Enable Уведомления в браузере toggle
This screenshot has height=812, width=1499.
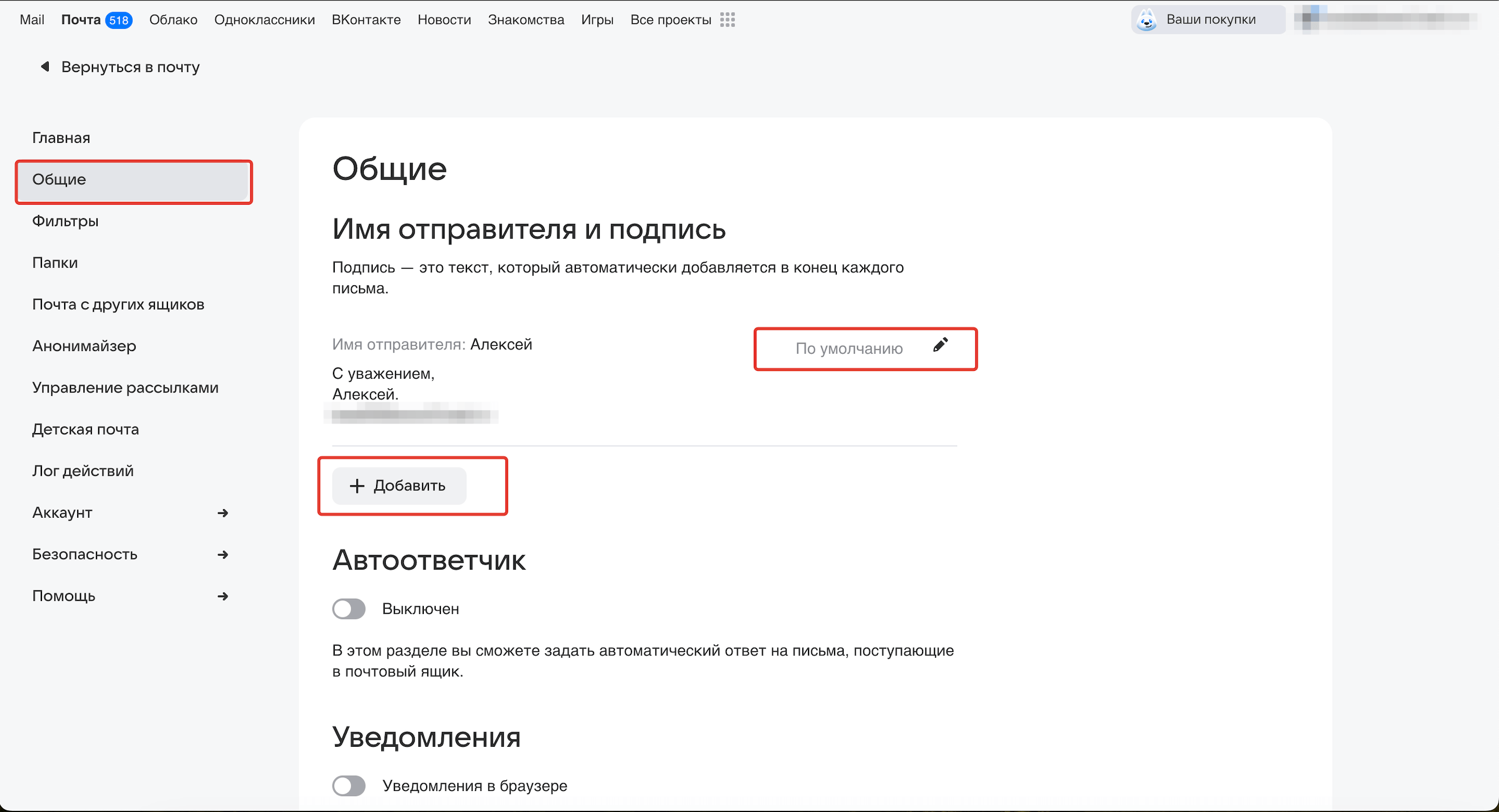click(348, 785)
